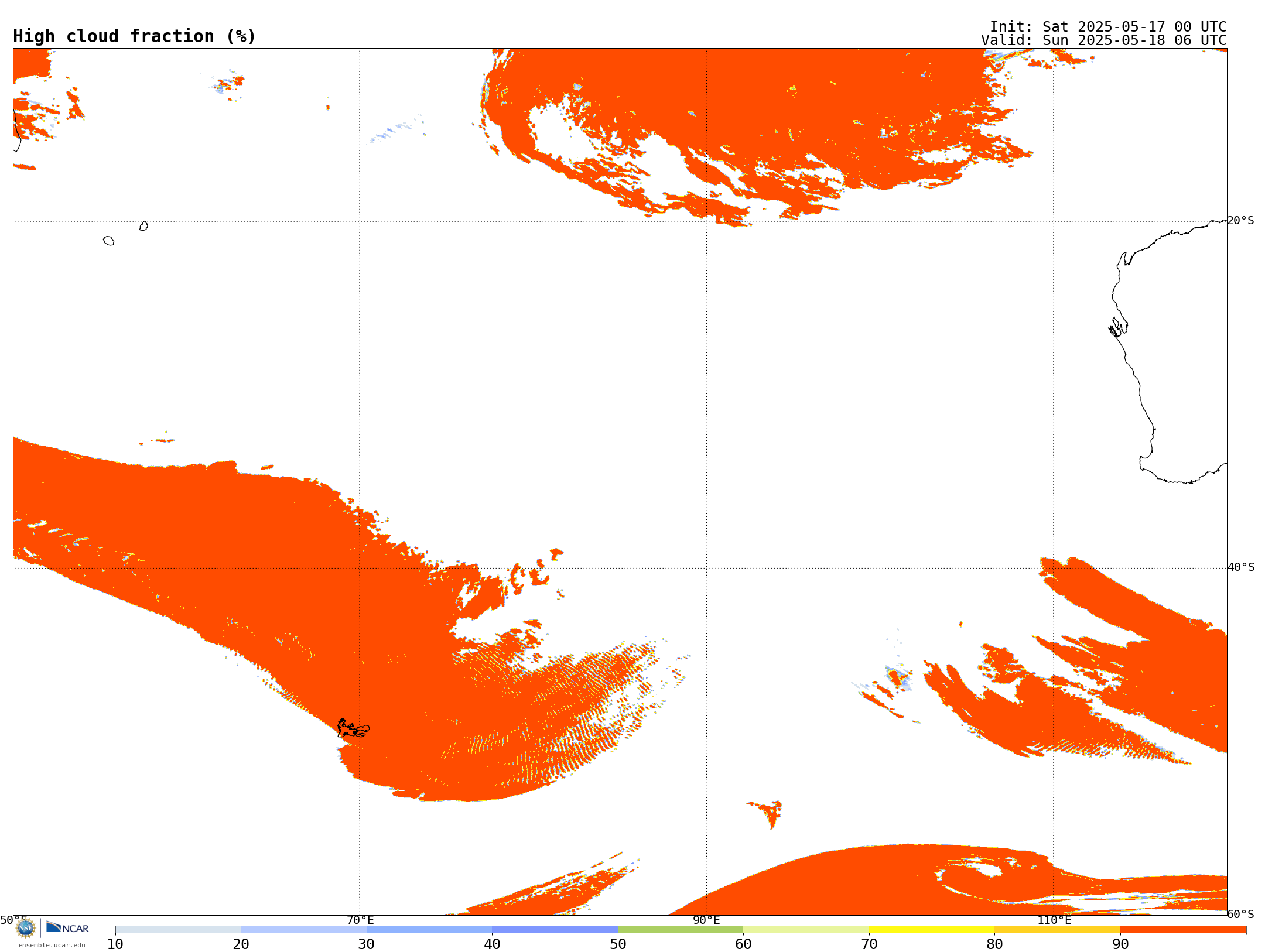Pick the 30-40 blue colorbar segment
The height and width of the screenshot is (952, 1265).
pyautogui.click(x=429, y=930)
